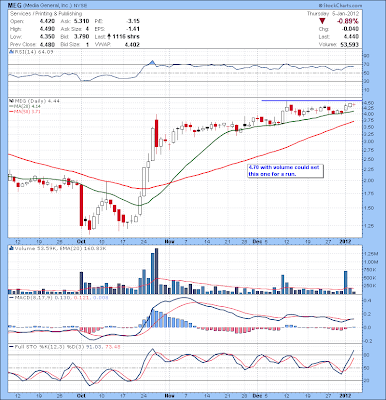Viewport: 386px width, 400px height.
Task: Click the red down-triangle change indicator
Action: point(322,21)
